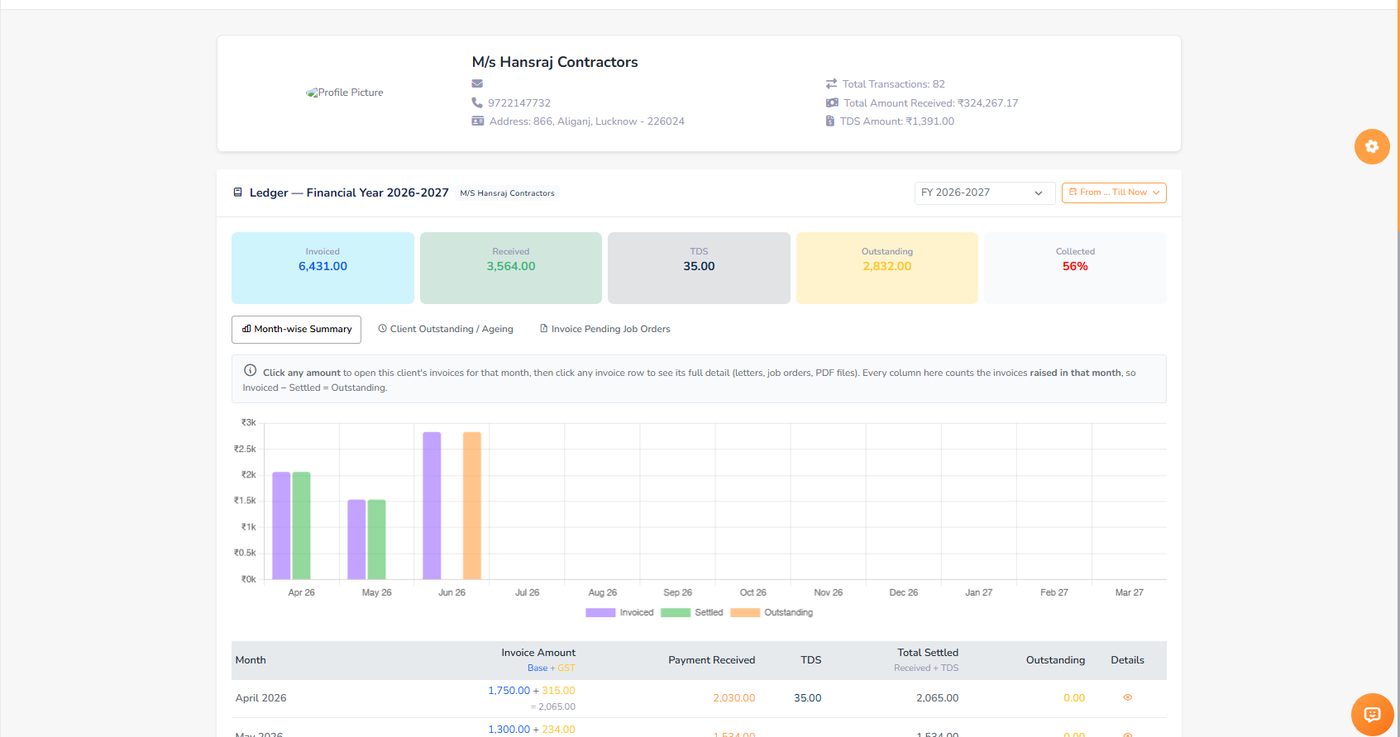Click the M/S Hansraj Contractors badge
Image resolution: width=1400 pixels, height=737 pixels.
507,193
